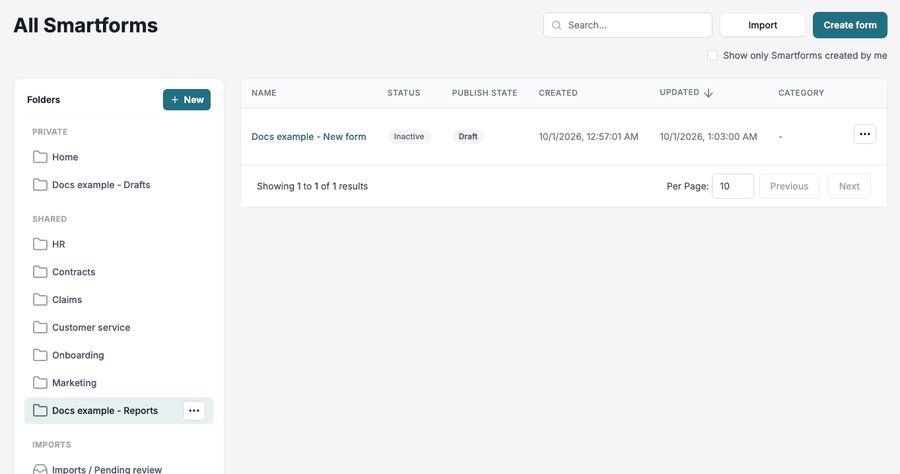The width and height of the screenshot is (900, 474).
Task: Click the Create form button
Action: [849, 25]
